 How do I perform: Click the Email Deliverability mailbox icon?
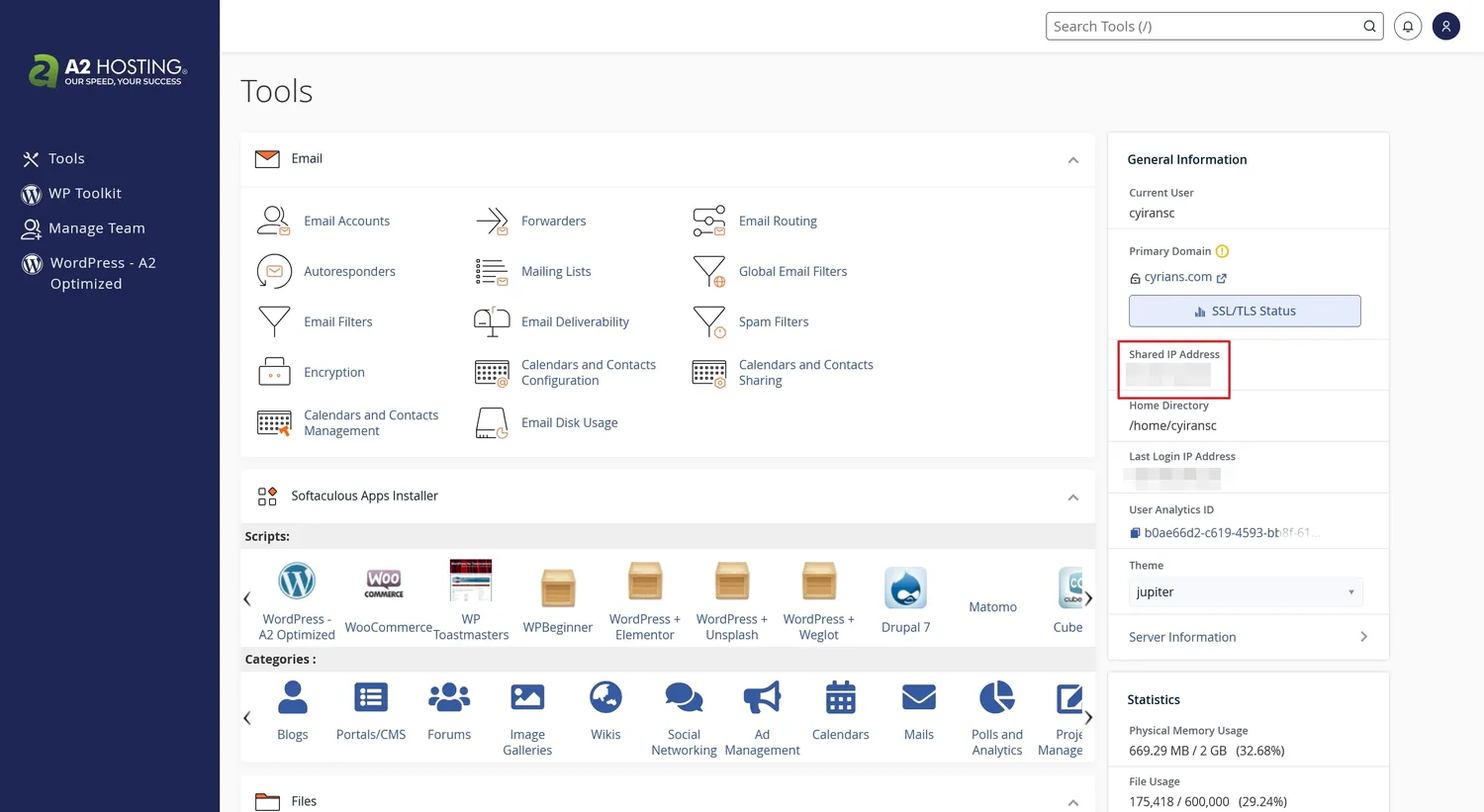pos(492,321)
